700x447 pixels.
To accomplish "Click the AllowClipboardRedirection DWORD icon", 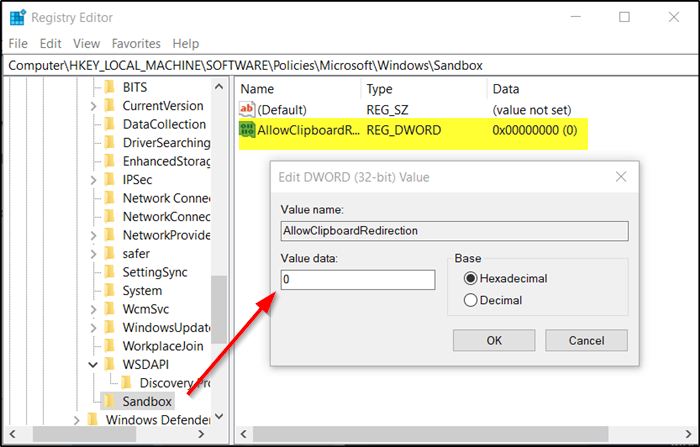I will [247, 130].
